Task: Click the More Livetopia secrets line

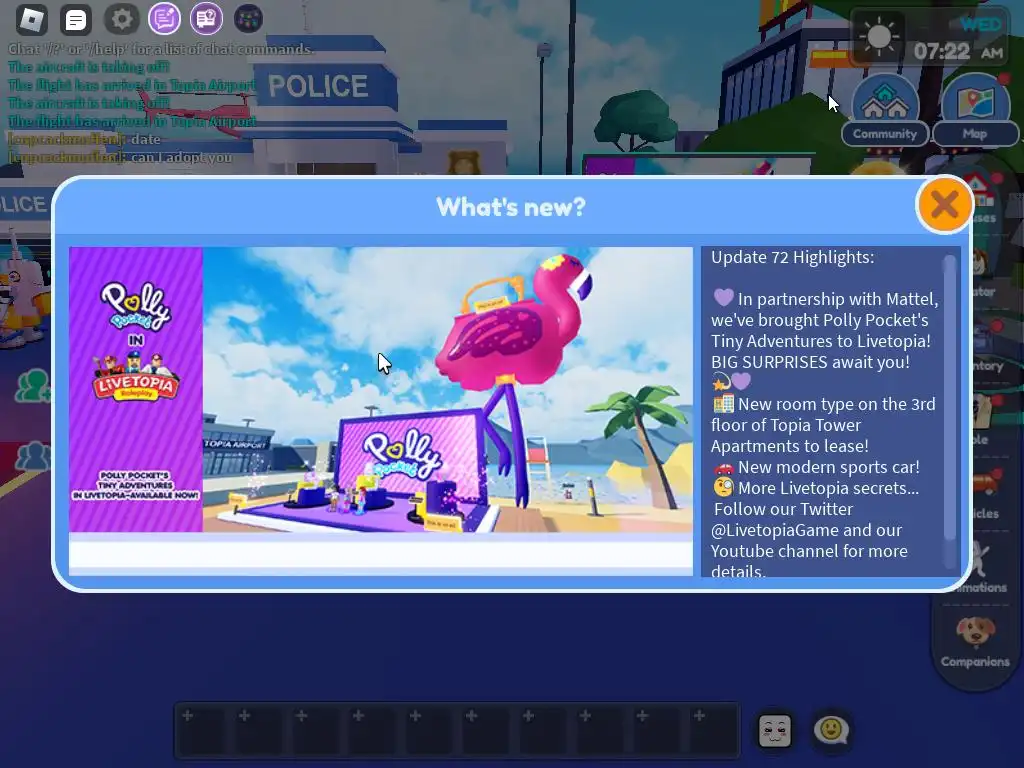Action: [x=816, y=488]
